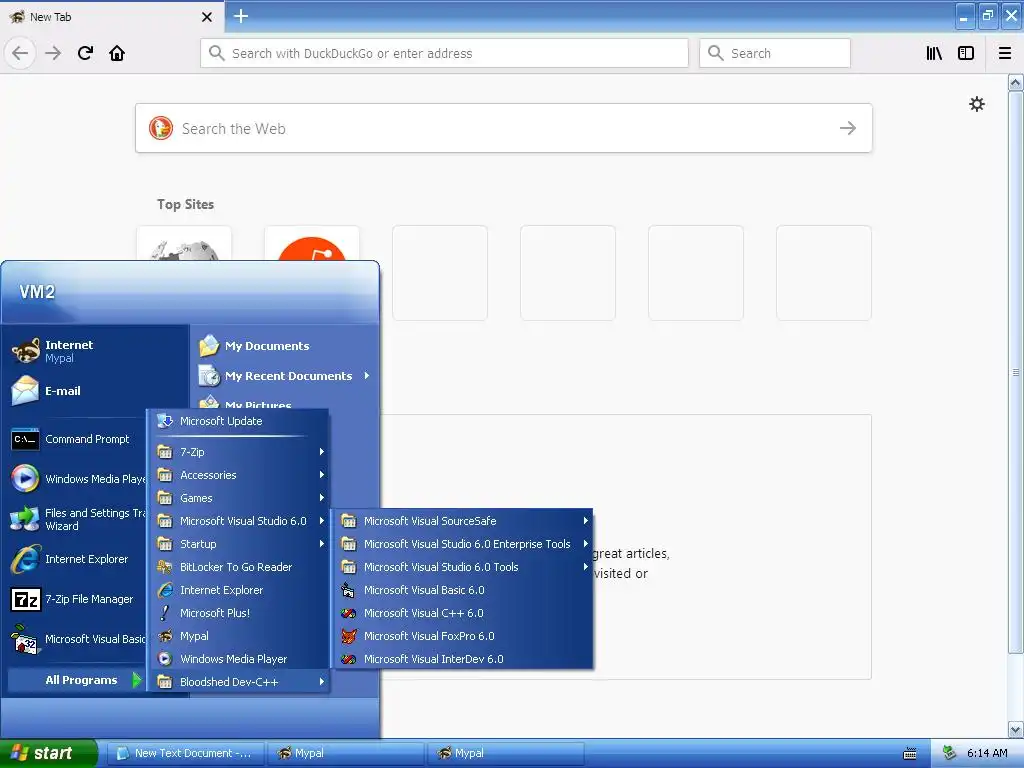This screenshot has height=768, width=1024.
Task: Click Windows Media Player icon in All Programs
Action: pos(165,658)
